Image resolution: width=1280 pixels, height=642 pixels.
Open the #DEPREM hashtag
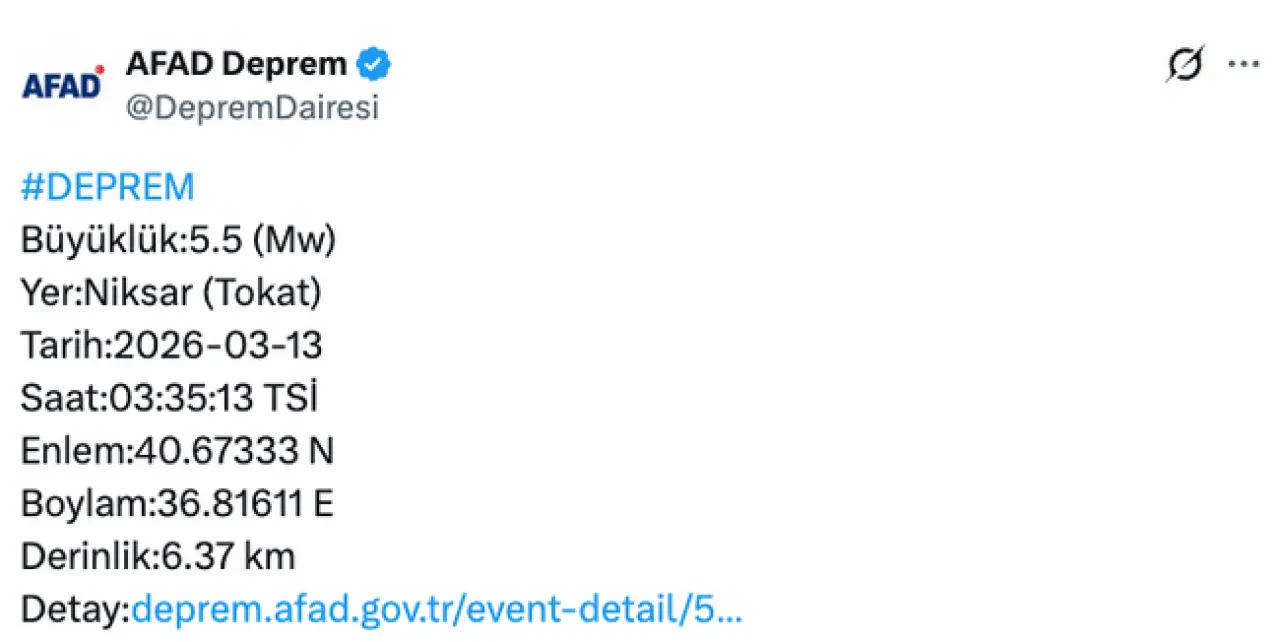[107, 187]
